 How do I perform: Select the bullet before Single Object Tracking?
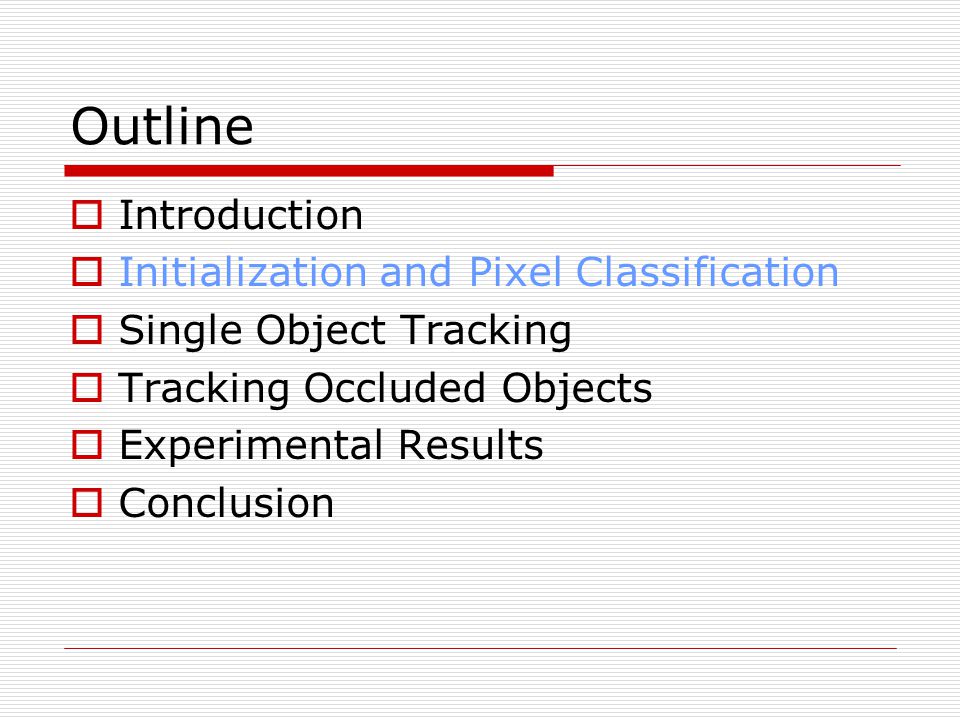87,329
